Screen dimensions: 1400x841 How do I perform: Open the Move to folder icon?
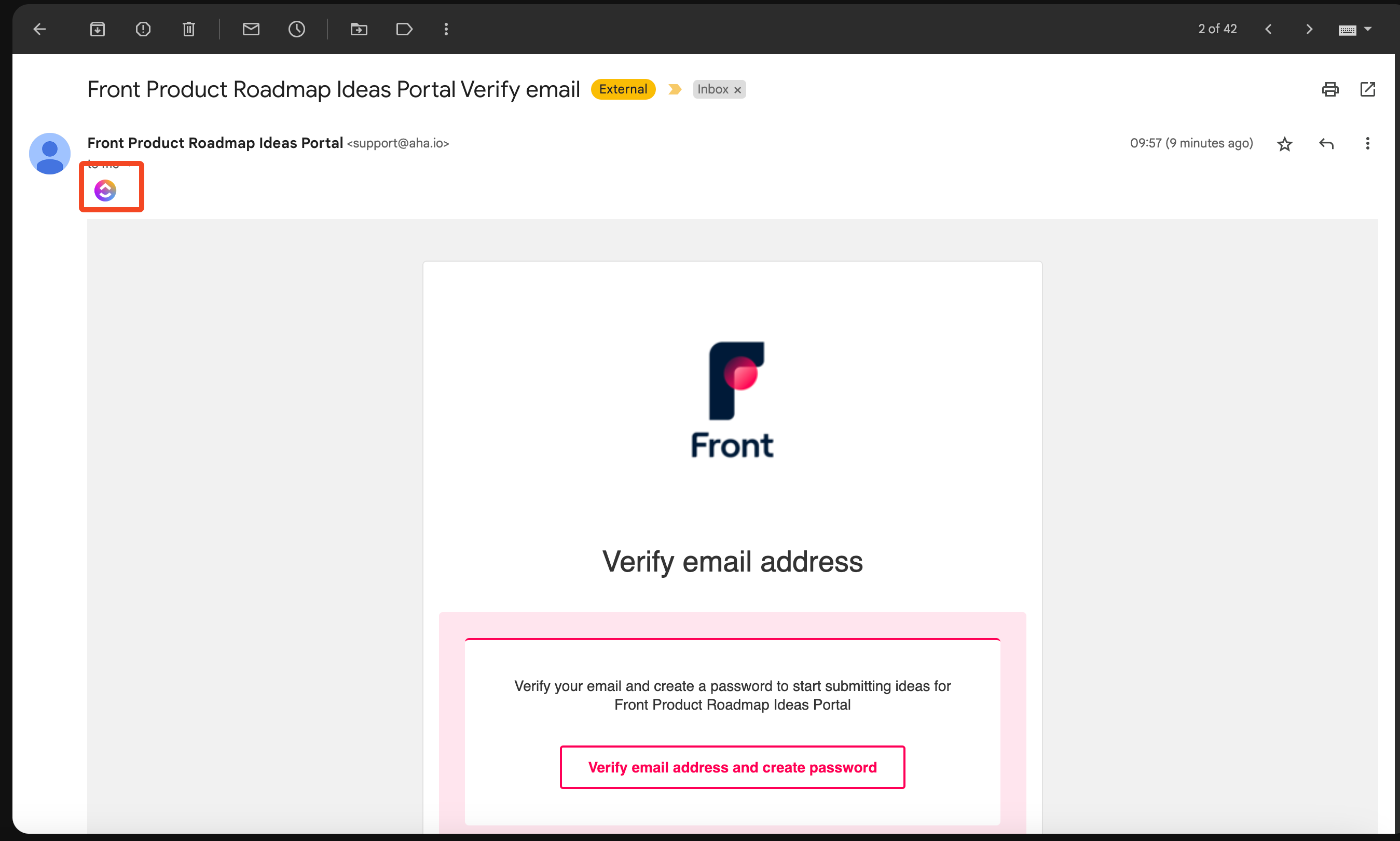(x=359, y=29)
